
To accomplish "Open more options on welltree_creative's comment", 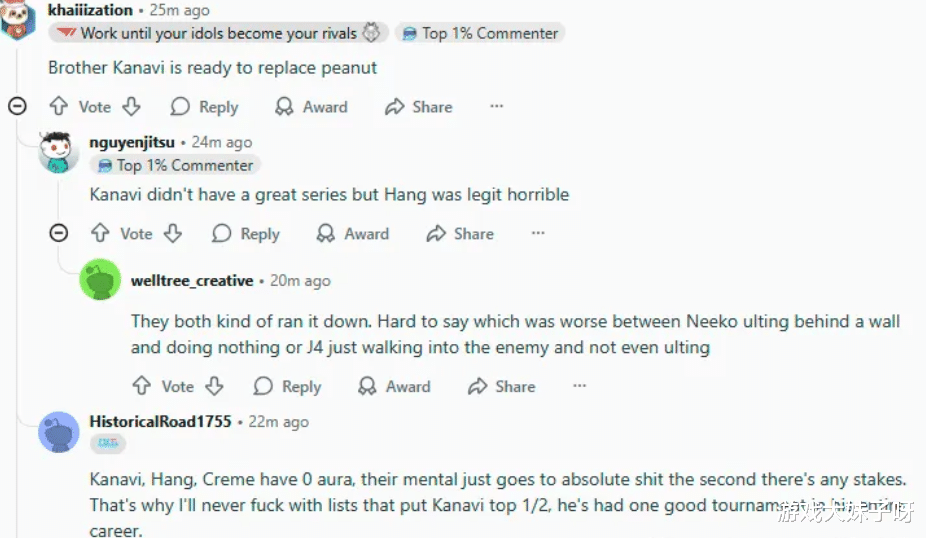I will point(579,386).
